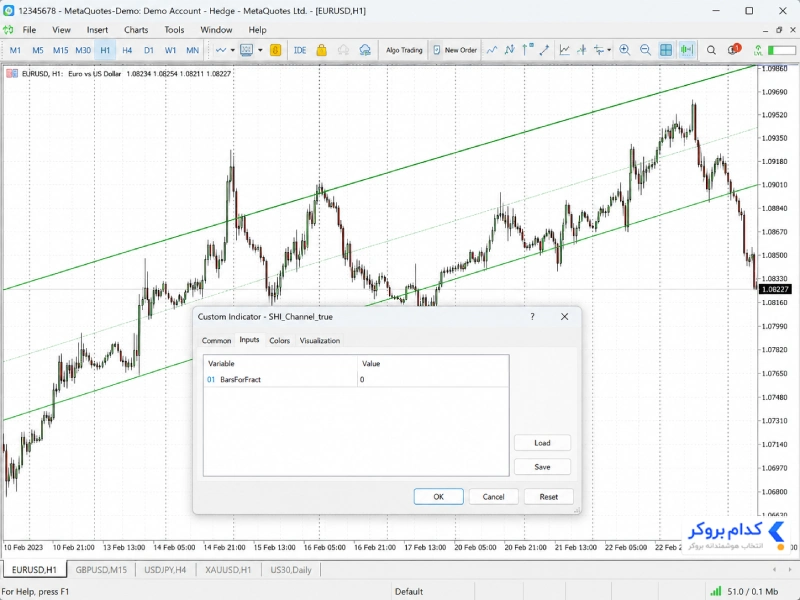Open the View menu
Image resolution: width=800 pixels, height=600 pixels.
tap(61, 30)
